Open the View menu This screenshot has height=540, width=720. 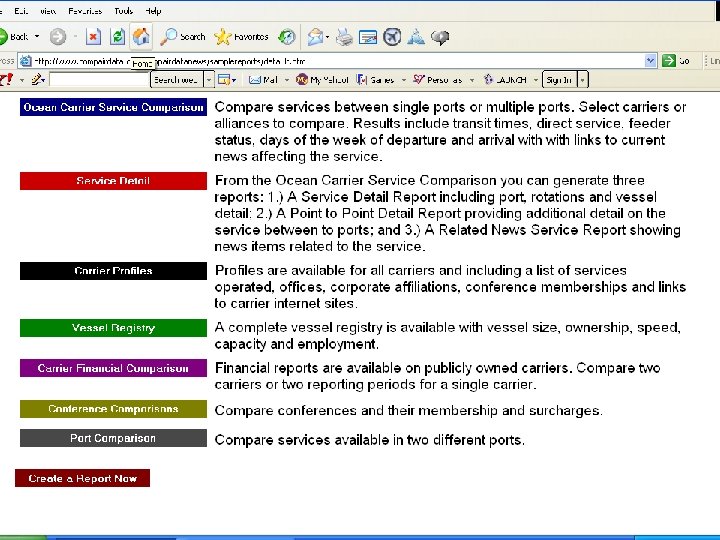pos(48,11)
